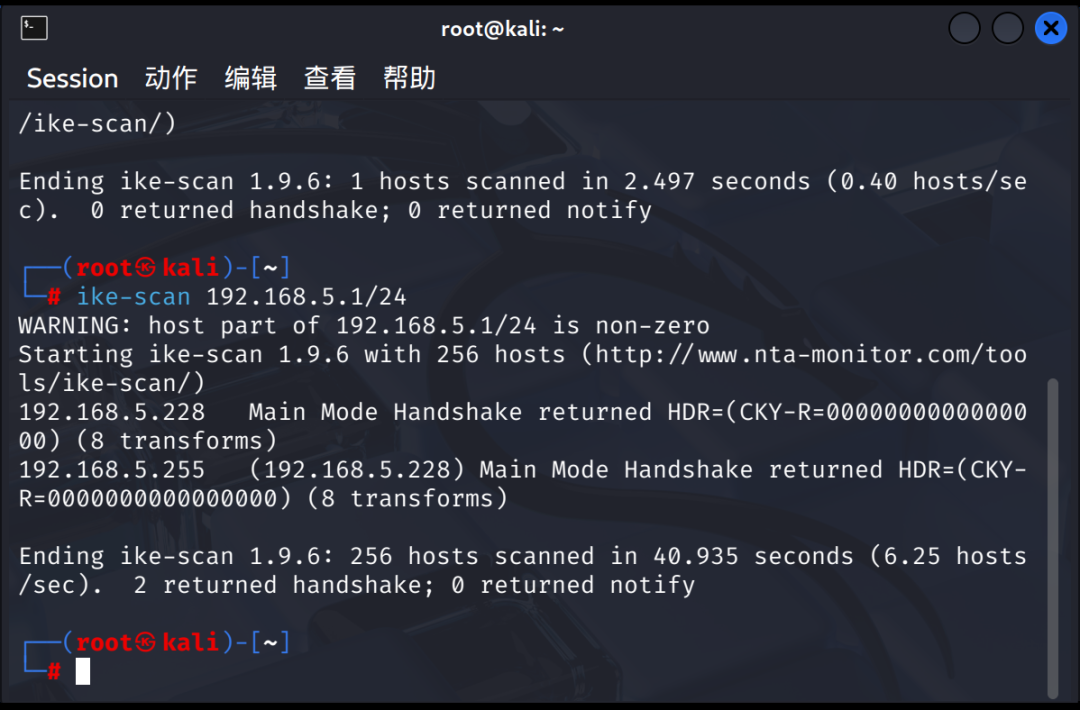Click the blinking cursor block at the prompt
This screenshot has width=1080, height=710.
pos(83,671)
